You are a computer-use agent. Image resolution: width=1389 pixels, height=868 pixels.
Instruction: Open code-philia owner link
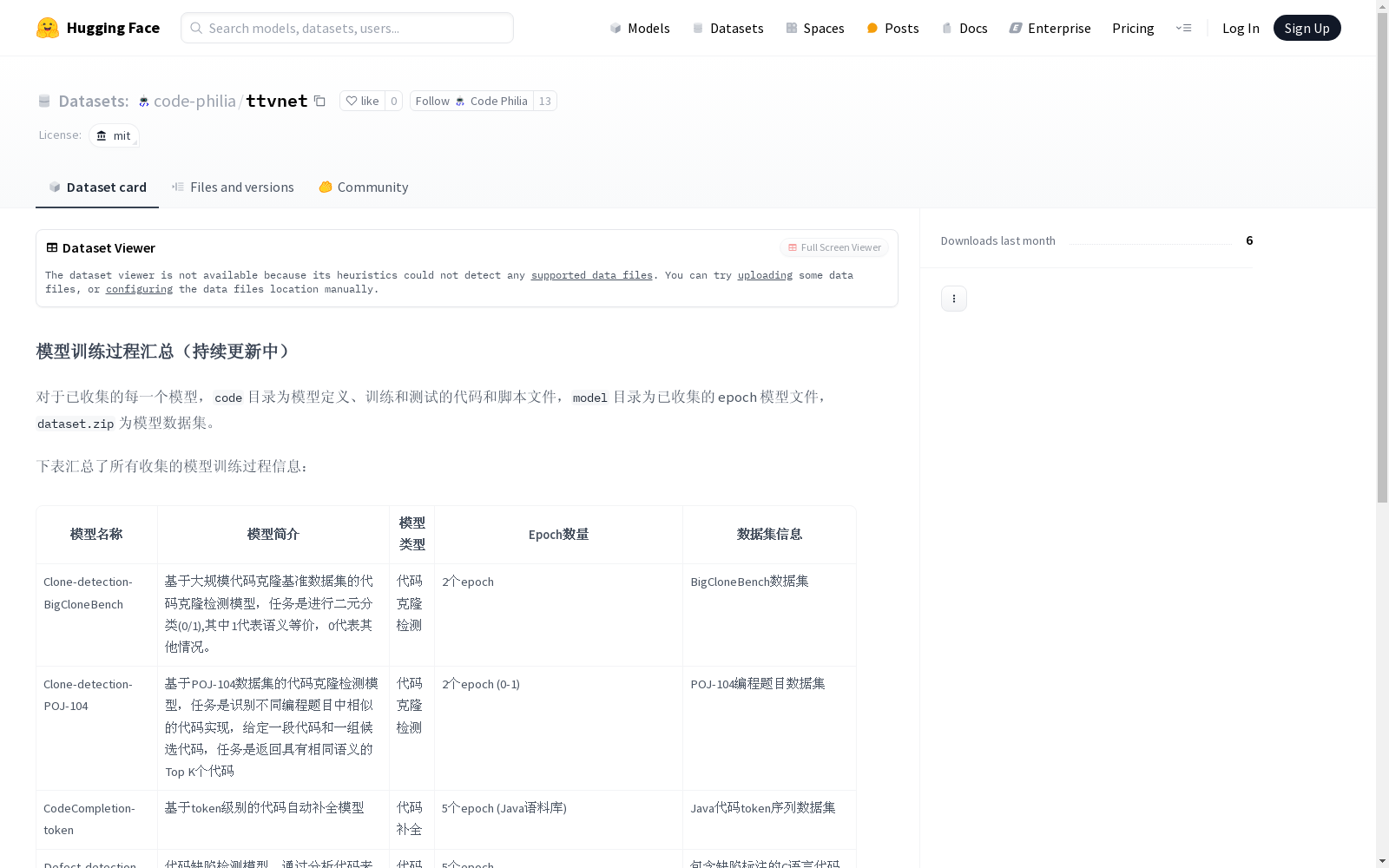point(194,101)
